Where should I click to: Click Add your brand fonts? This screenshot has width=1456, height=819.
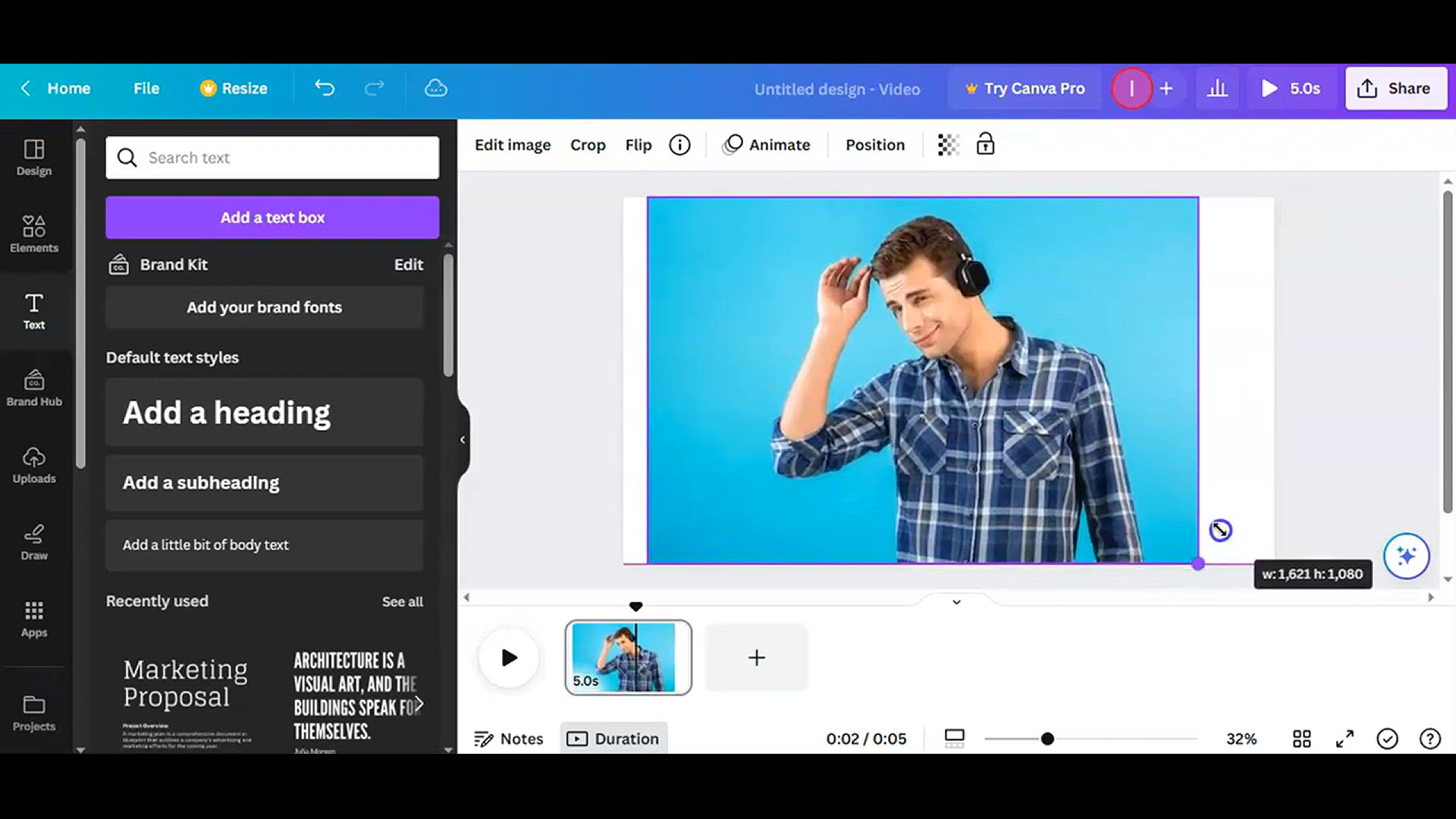click(265, 307)
